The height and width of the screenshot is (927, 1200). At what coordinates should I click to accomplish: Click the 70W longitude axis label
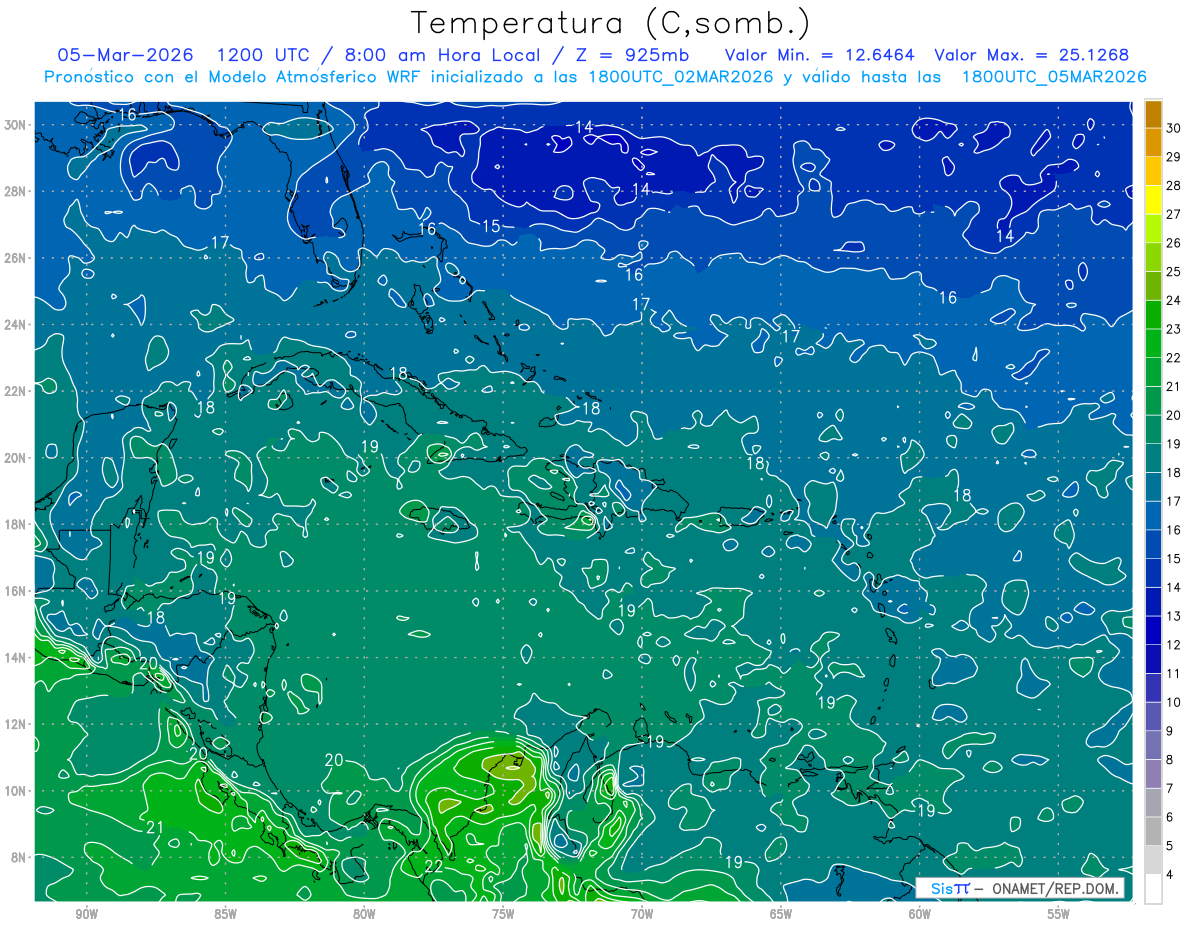642,914
